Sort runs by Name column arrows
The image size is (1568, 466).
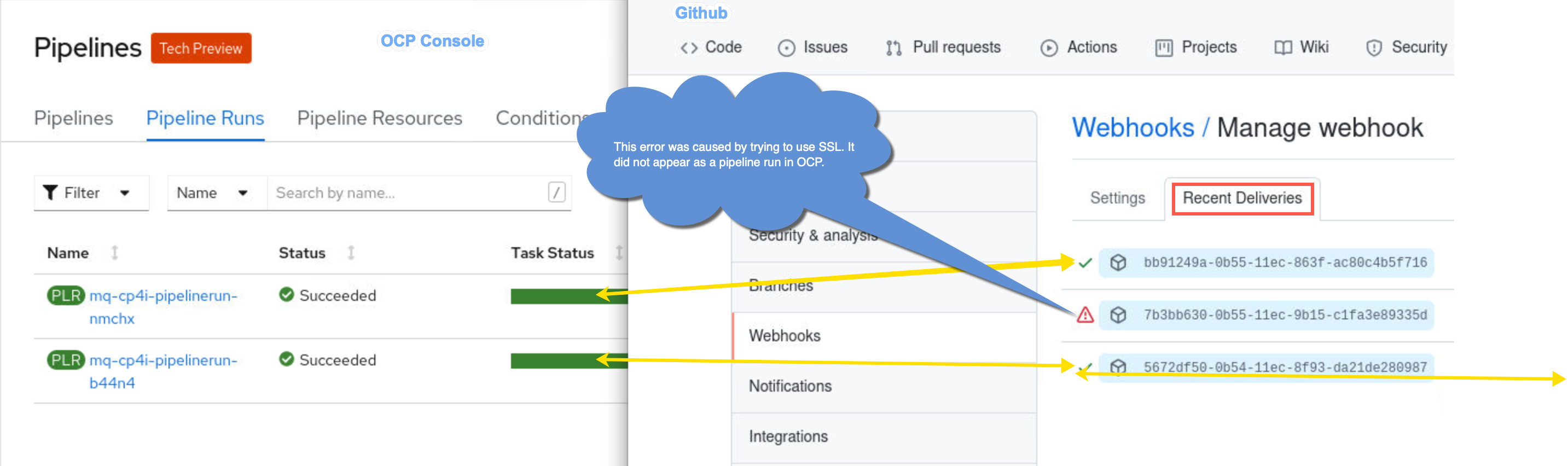(x=114, y=253)
